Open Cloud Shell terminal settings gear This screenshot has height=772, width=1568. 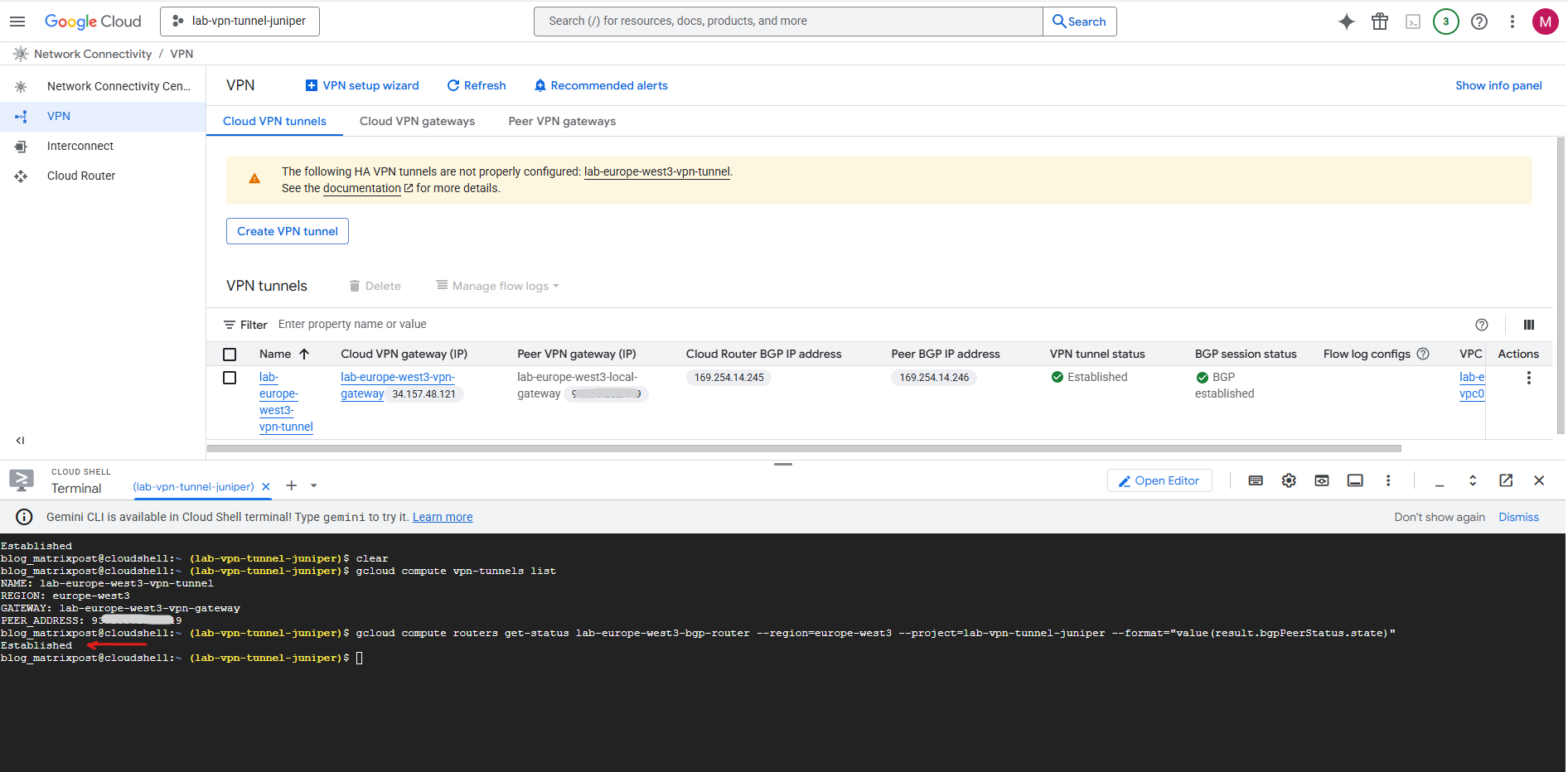pos(1289,480)
